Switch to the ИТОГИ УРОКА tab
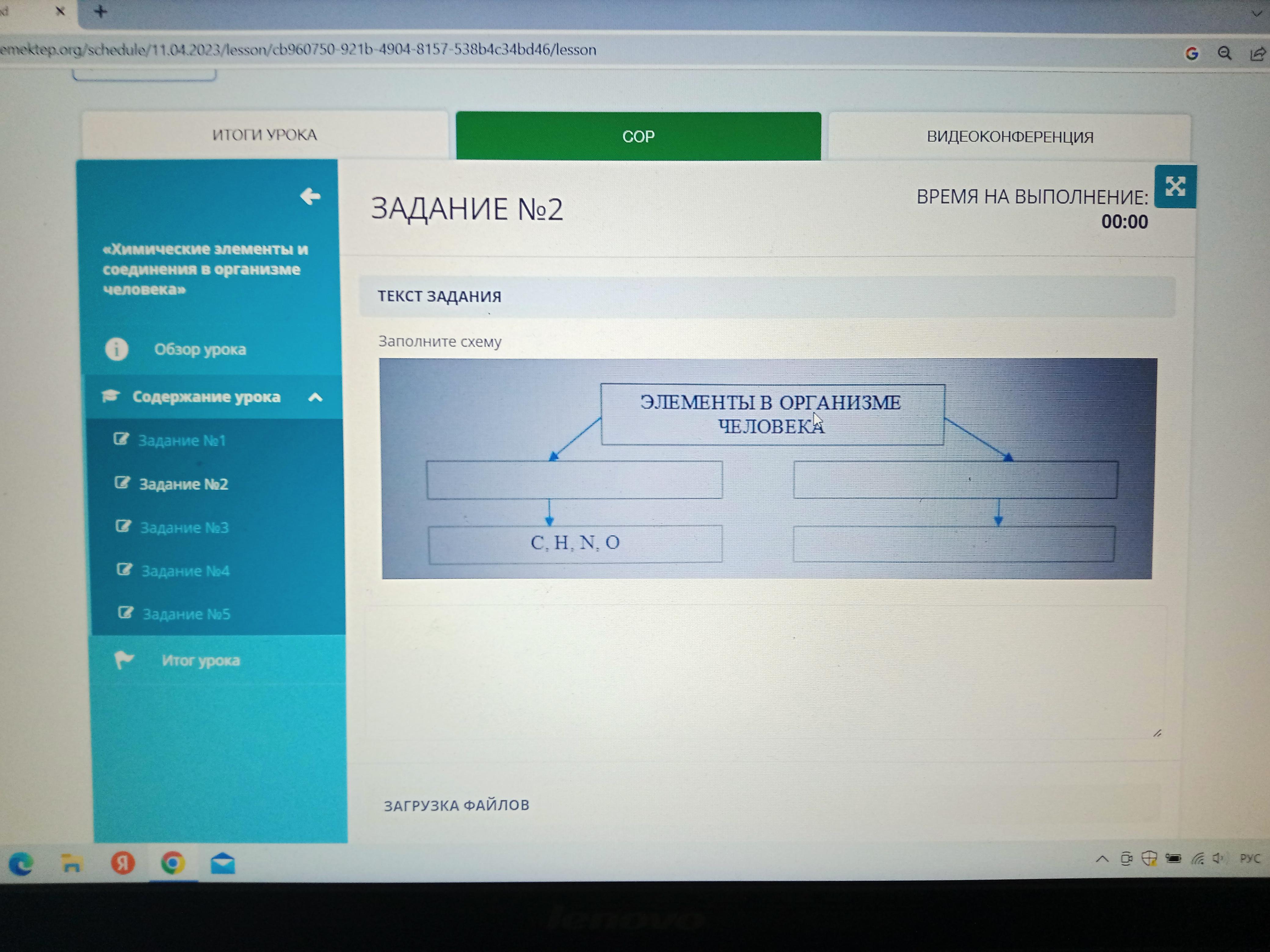1270x952 pixels. [264, 135]
